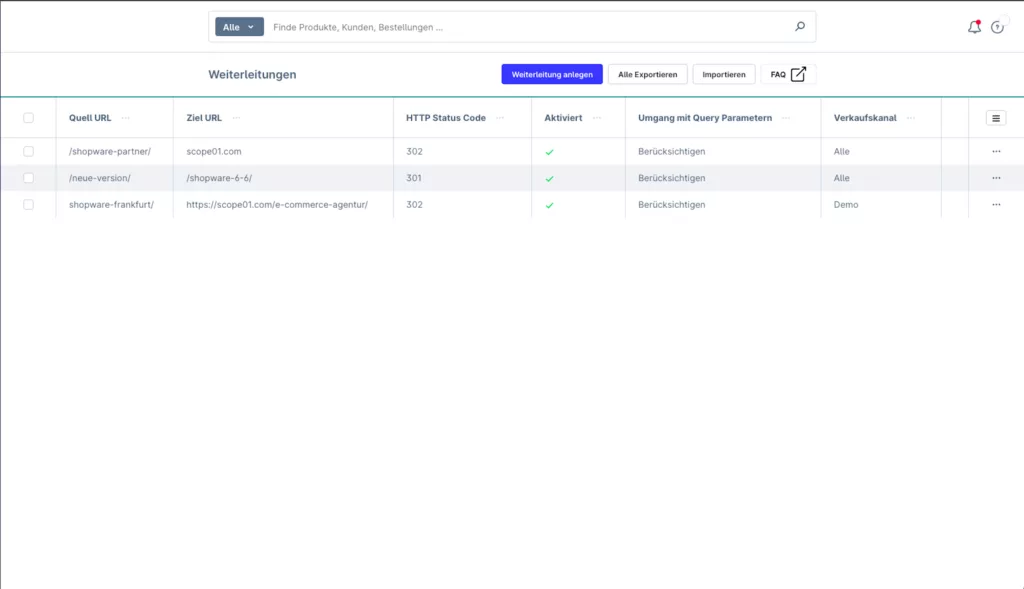The width and height of the screenshot is (1024, 589).
Task: Click Berücksichtigen in the /neue-version/ row
Action: click(671, 178)
